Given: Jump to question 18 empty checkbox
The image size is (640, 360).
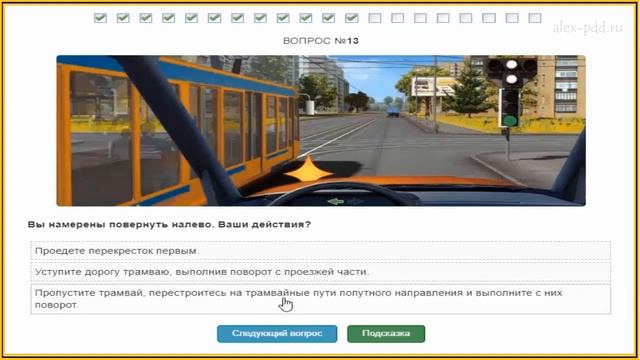Looking at the screenshot, I should coord(489,18).
